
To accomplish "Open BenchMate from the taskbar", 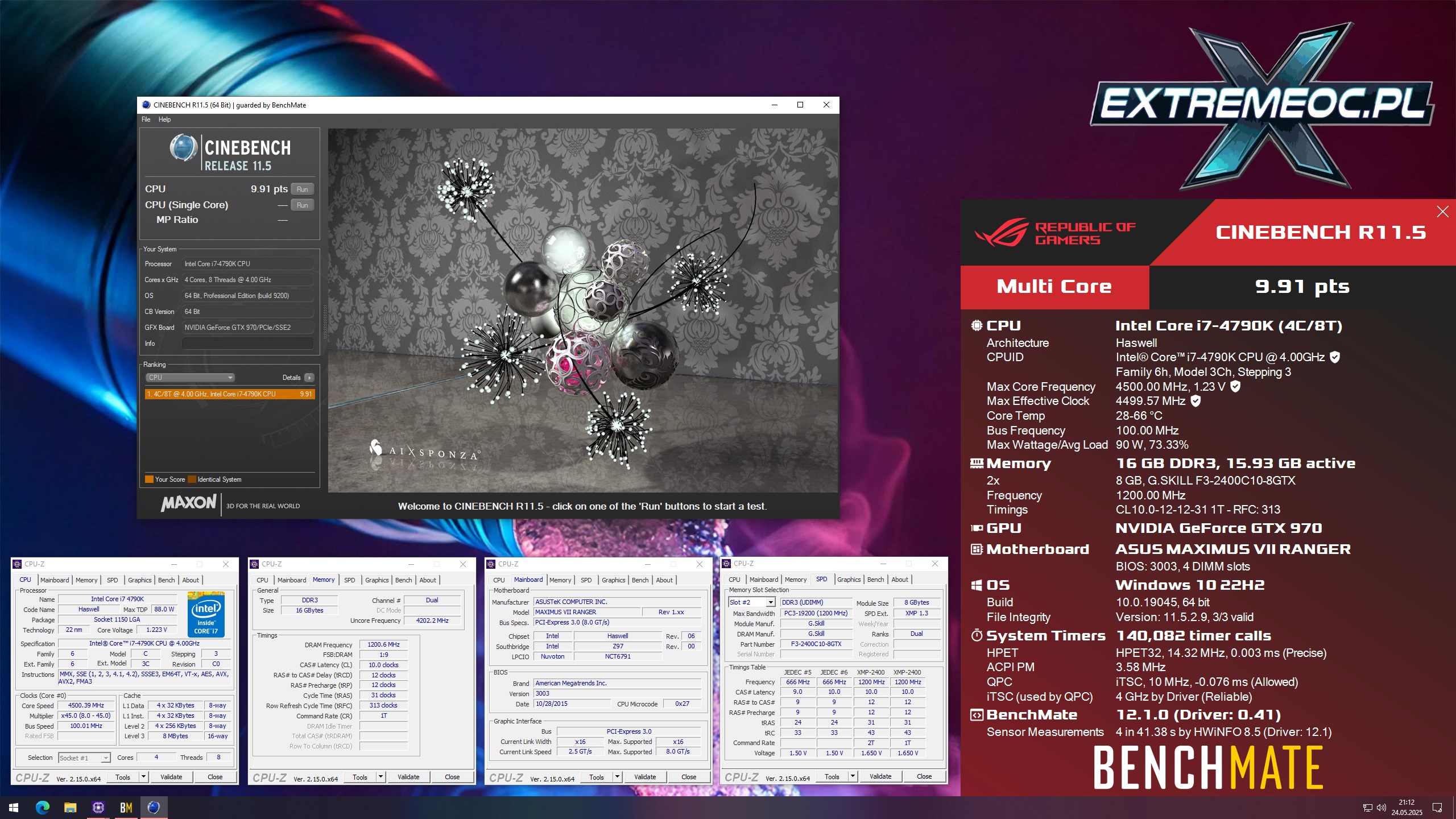I will click(126, 807).
